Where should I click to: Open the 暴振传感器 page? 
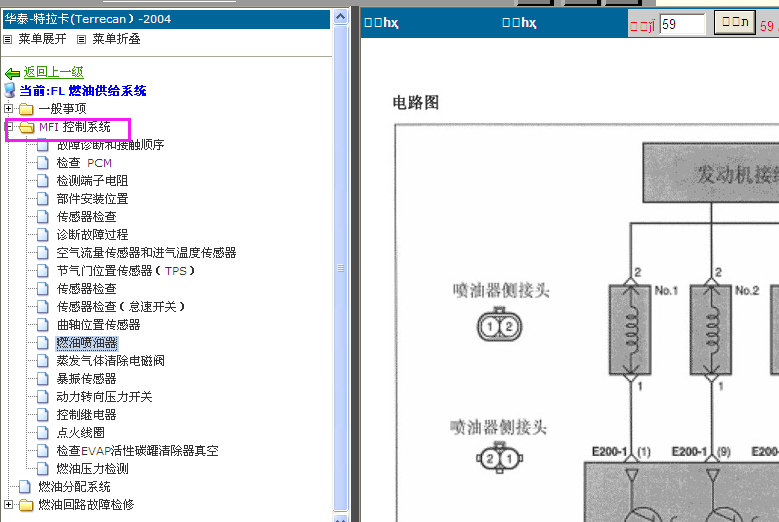click(86, 378)
